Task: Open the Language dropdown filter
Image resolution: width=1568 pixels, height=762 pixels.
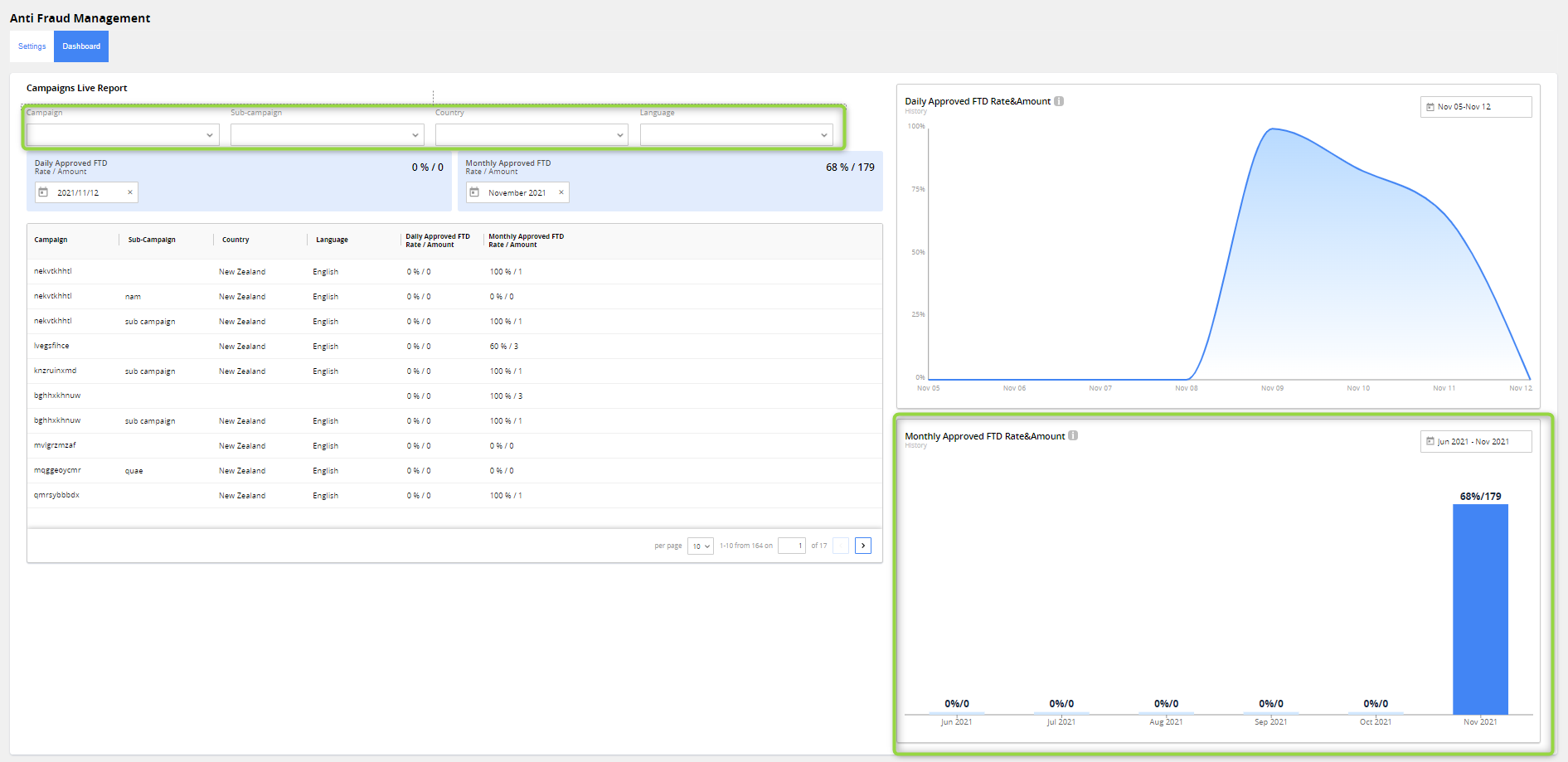Action: point(735,134)
